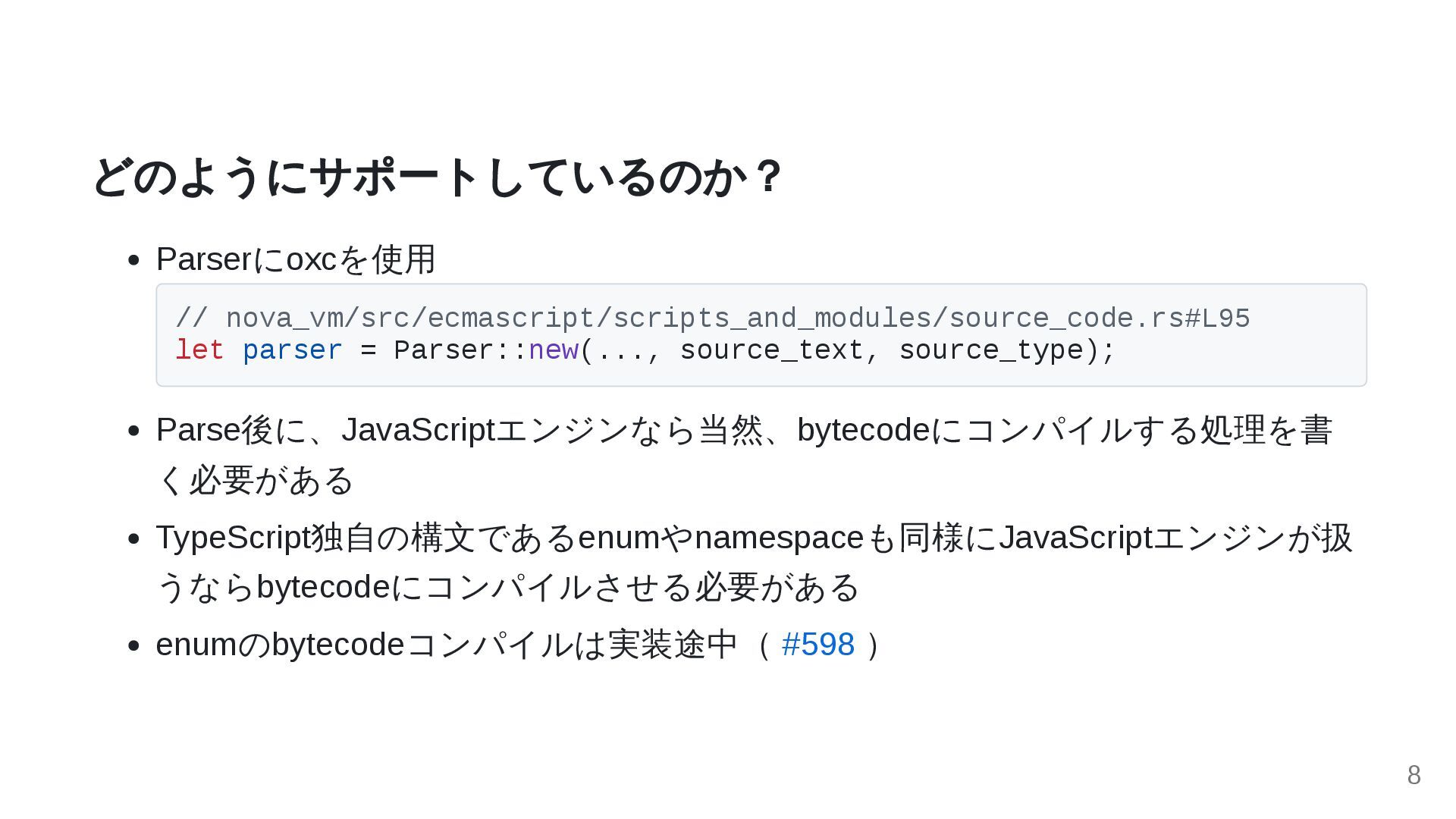Click the "source_text" argument in code
The image size is (1456, 819).
click(x=771, y=350)
